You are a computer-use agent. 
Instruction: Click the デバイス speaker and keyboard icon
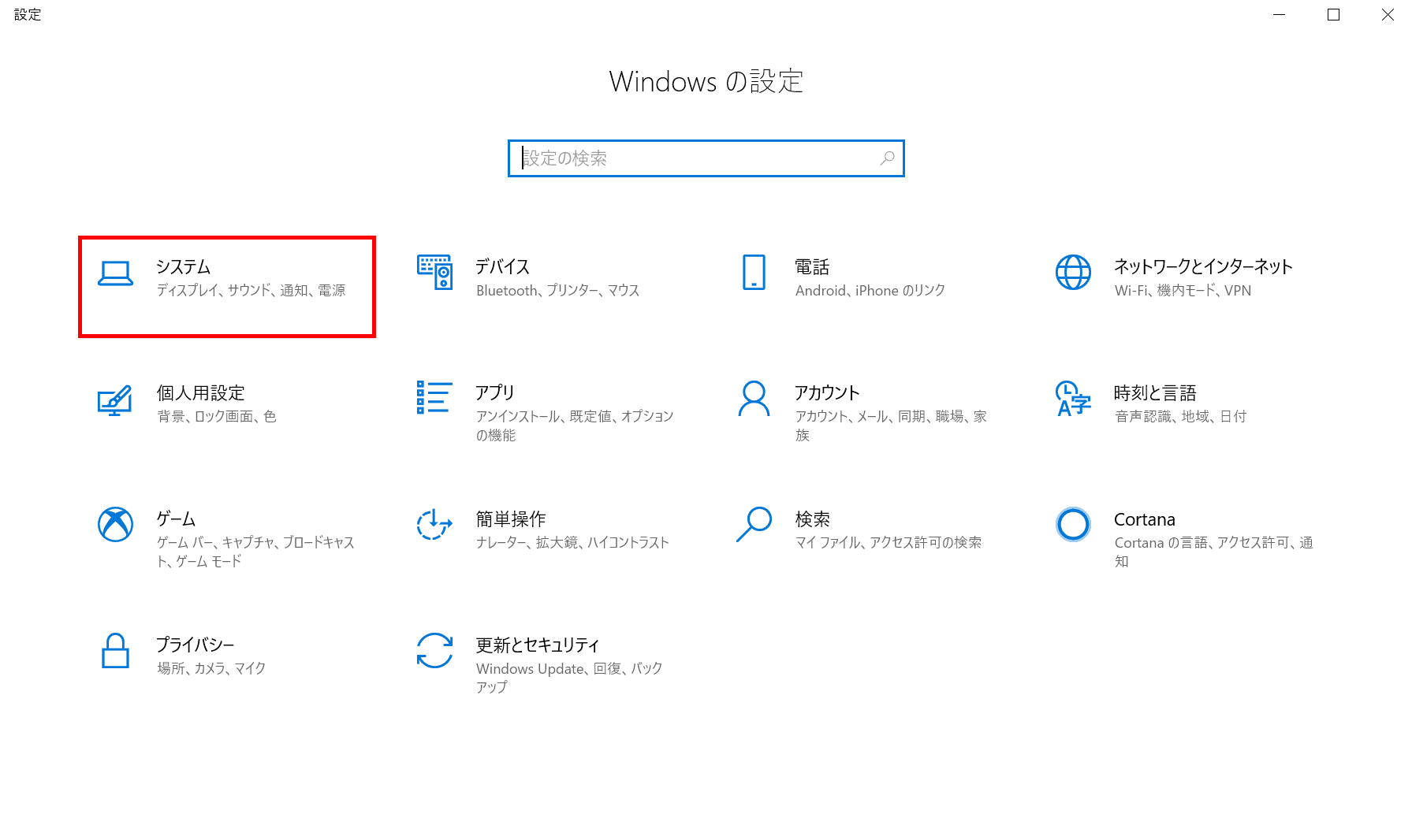coord(434,273)
